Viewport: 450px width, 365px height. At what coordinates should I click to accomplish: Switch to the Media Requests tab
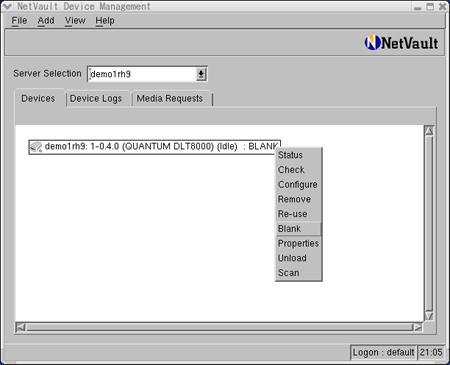pos(170,99)
